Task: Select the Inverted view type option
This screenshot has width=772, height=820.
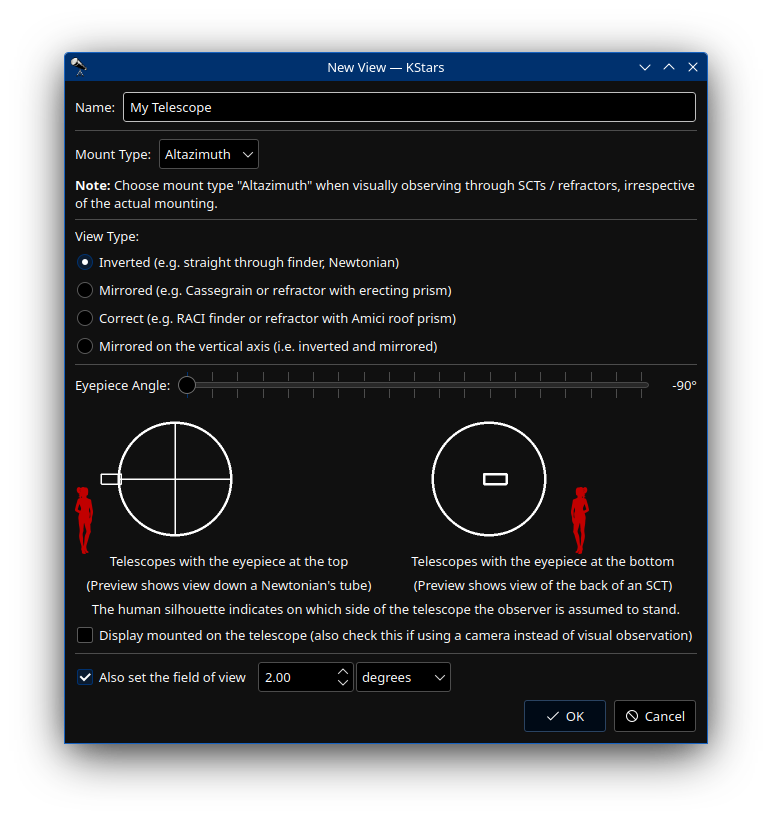Action: [x=86, y=263]
